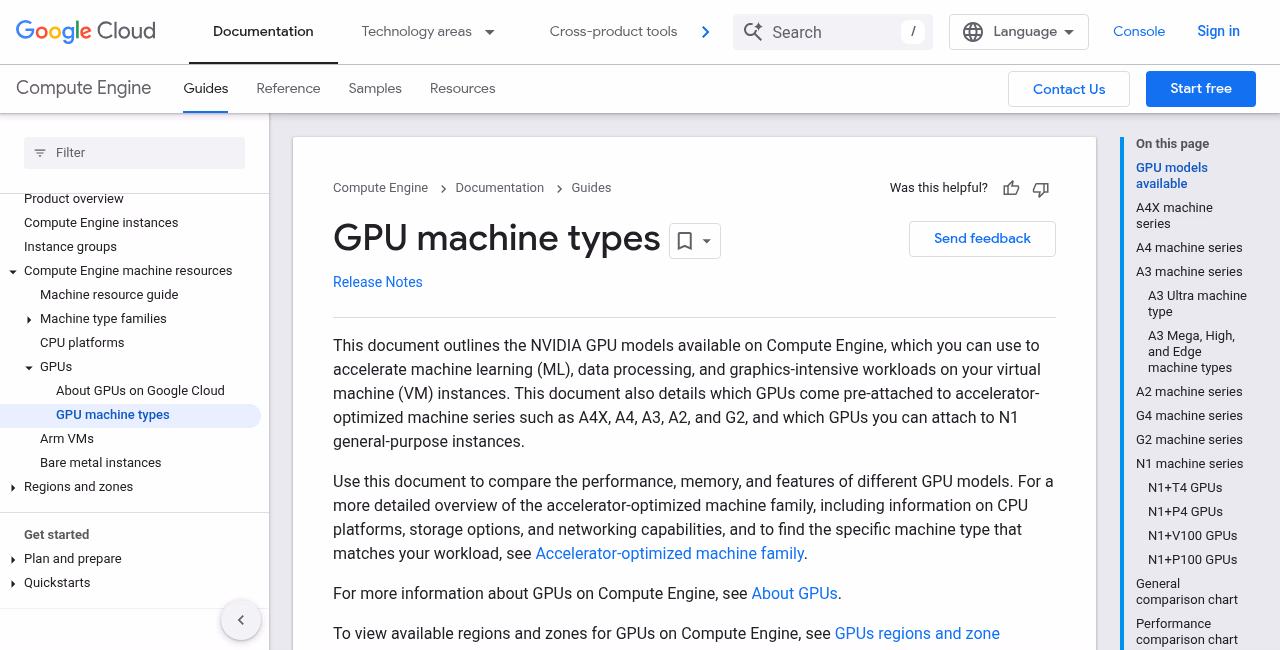Open Accelerator-optimized machine family link
Screen dimensions: 1280x650
tap(670, 553)
